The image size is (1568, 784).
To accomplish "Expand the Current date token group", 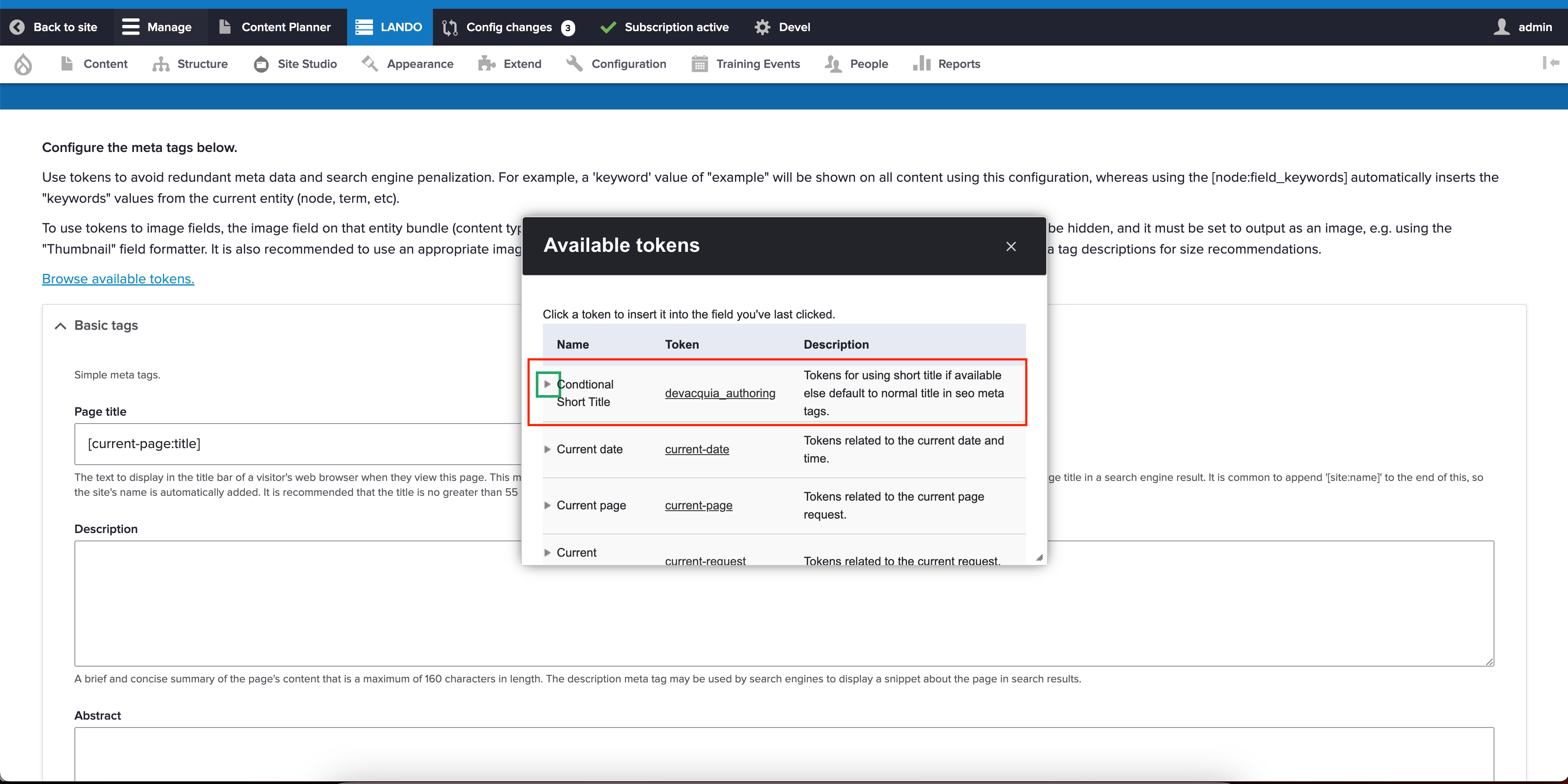I will point(548,449).
